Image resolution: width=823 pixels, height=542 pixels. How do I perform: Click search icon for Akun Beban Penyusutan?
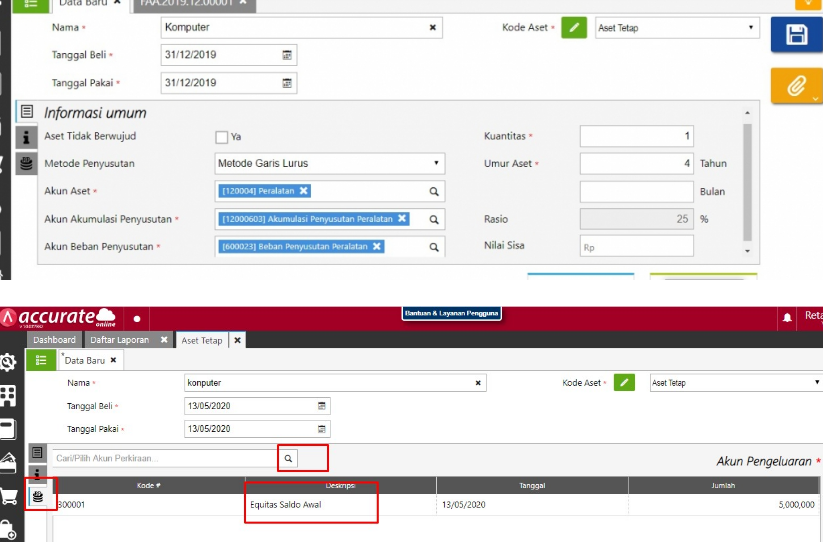click(434, 247)
